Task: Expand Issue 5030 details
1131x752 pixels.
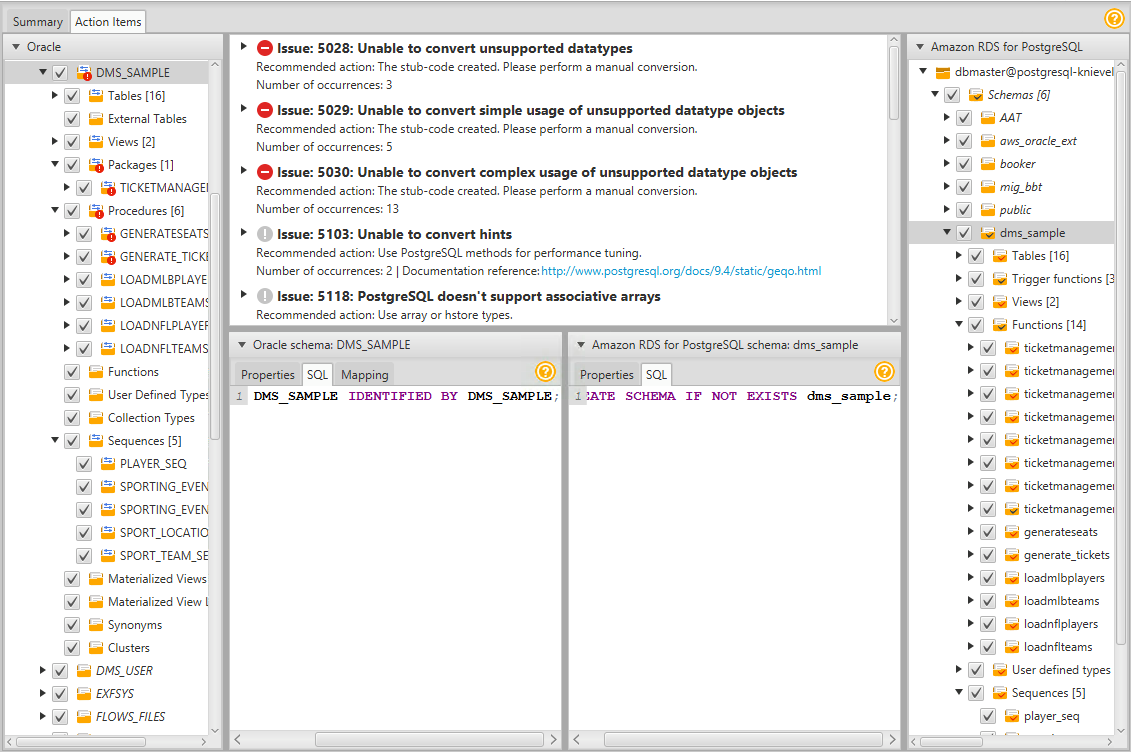Action: click(244, 171)
